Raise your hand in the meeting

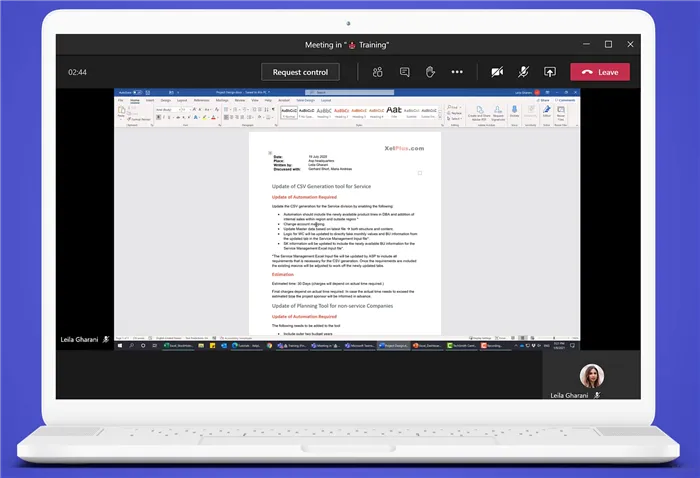431,72
